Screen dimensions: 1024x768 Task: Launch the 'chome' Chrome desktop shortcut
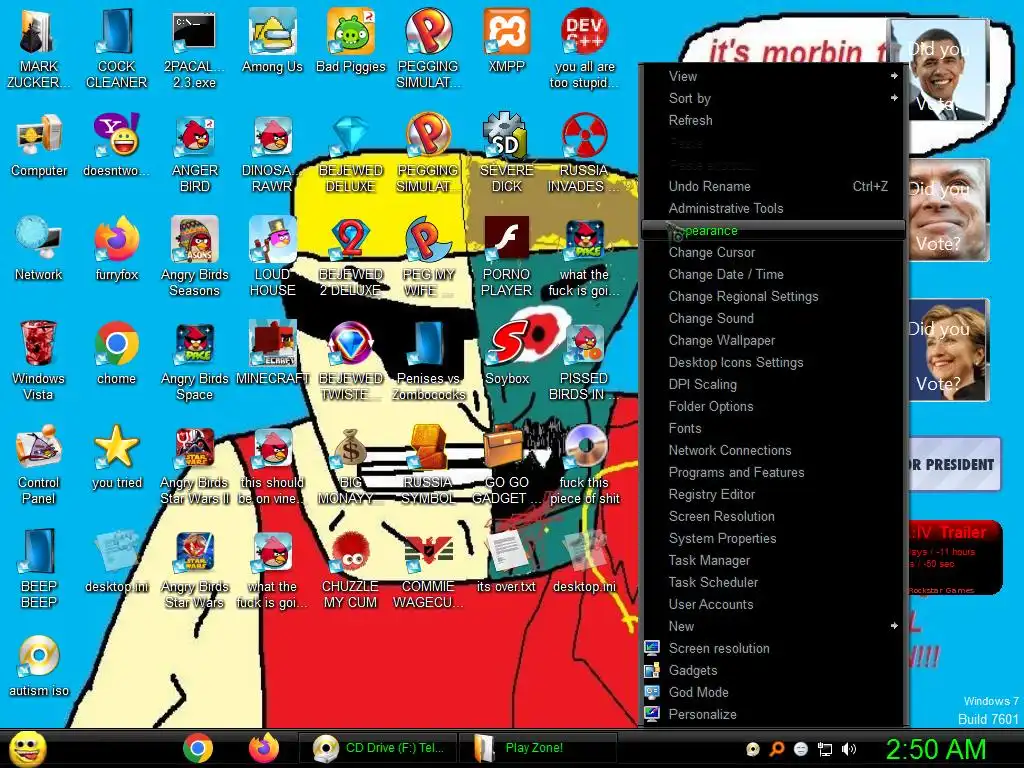[x=116, y=353]
